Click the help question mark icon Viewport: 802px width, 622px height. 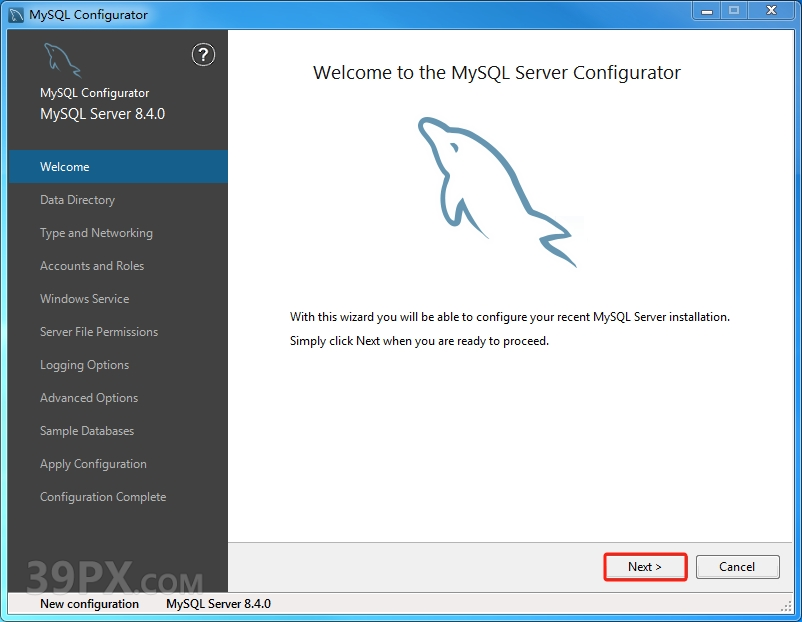203,55
